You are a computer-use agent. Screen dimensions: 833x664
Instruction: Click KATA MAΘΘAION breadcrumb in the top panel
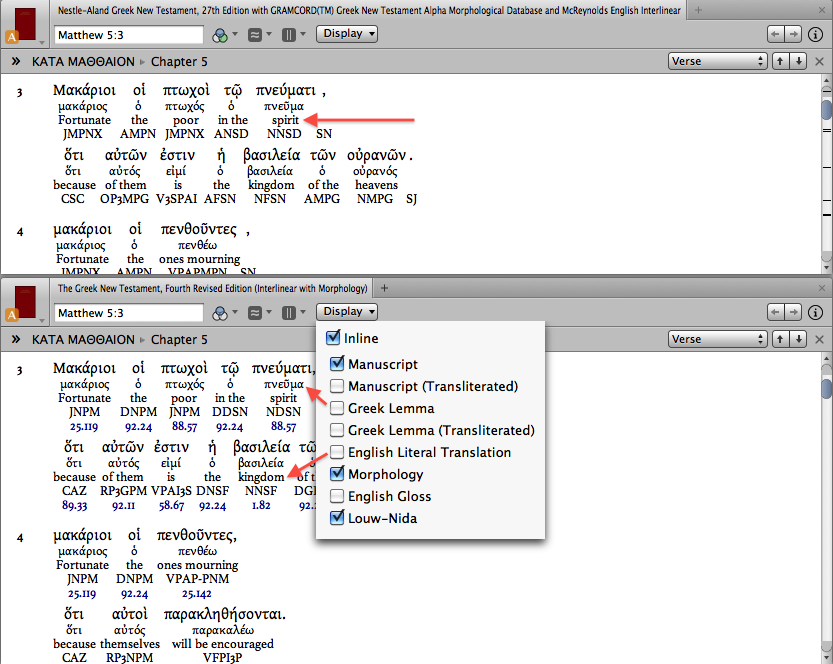tap(83, 62)
